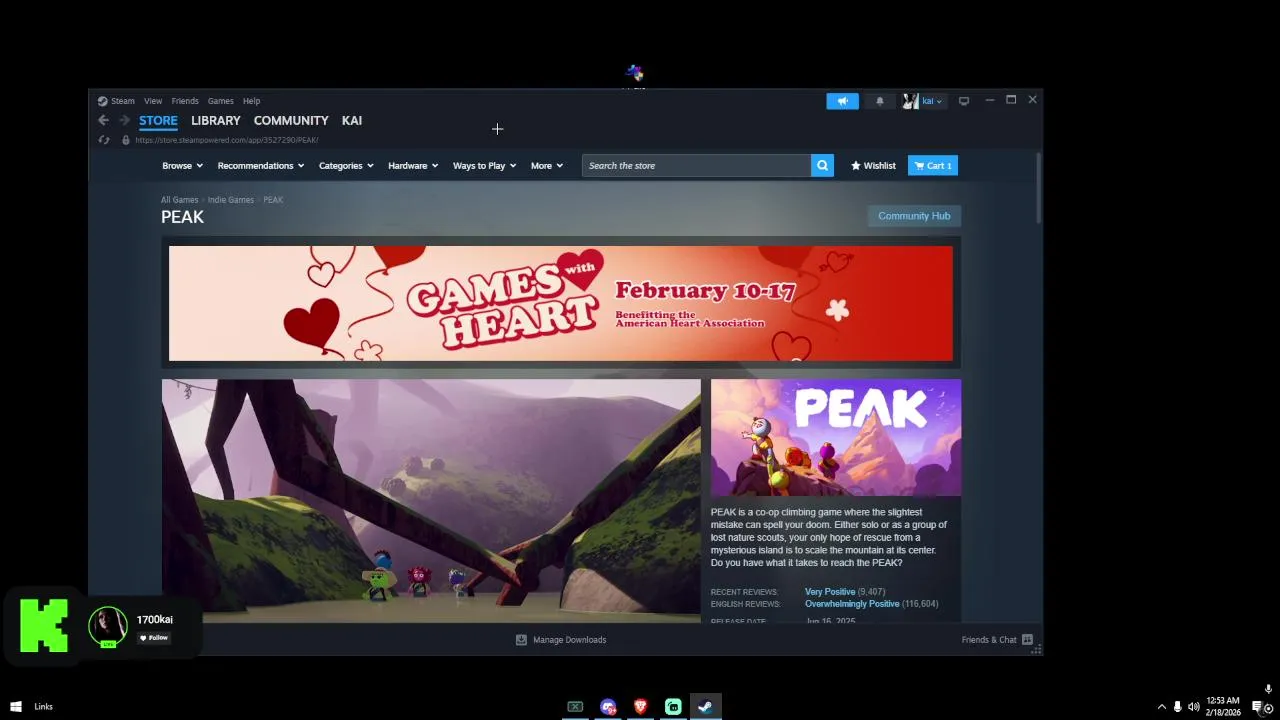Show hidden system tray icons

pos(1161,707)
